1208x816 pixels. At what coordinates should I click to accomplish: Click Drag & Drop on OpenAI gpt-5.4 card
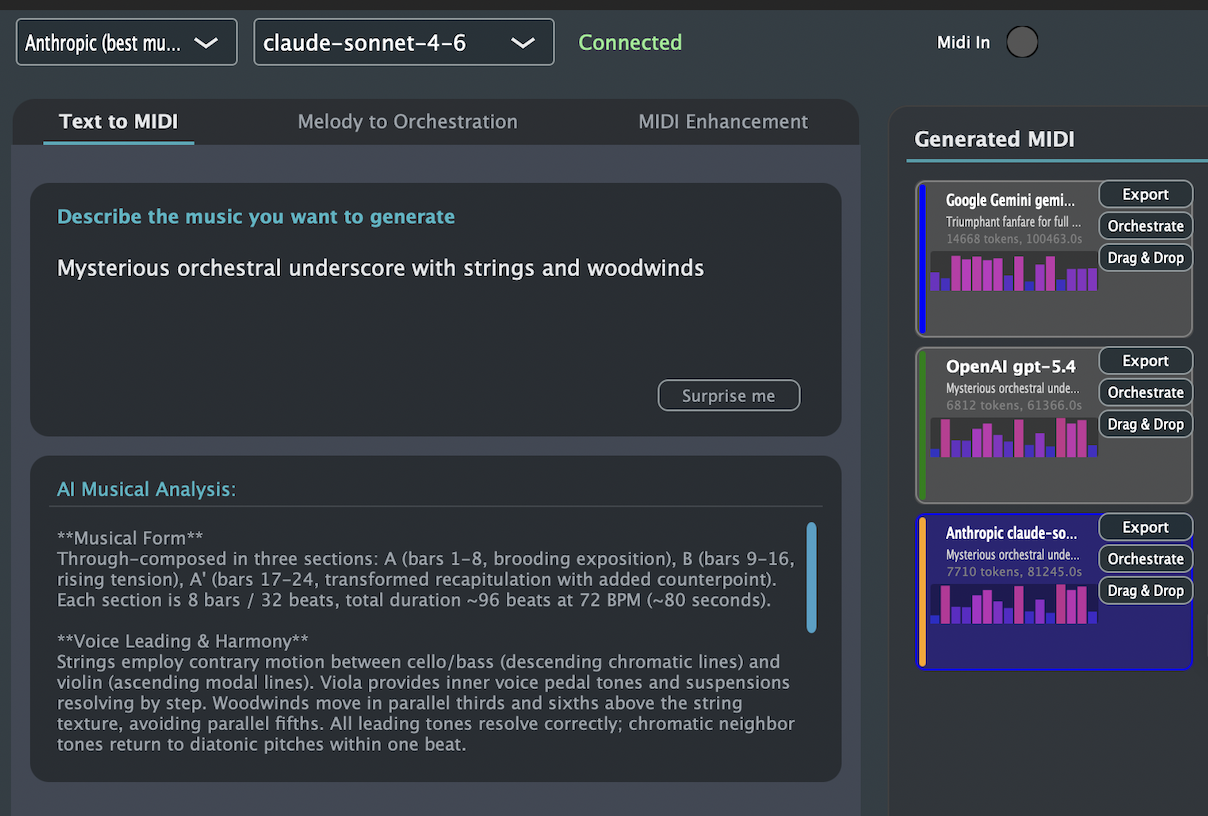pyautogui.click(x=1146, y=425)
